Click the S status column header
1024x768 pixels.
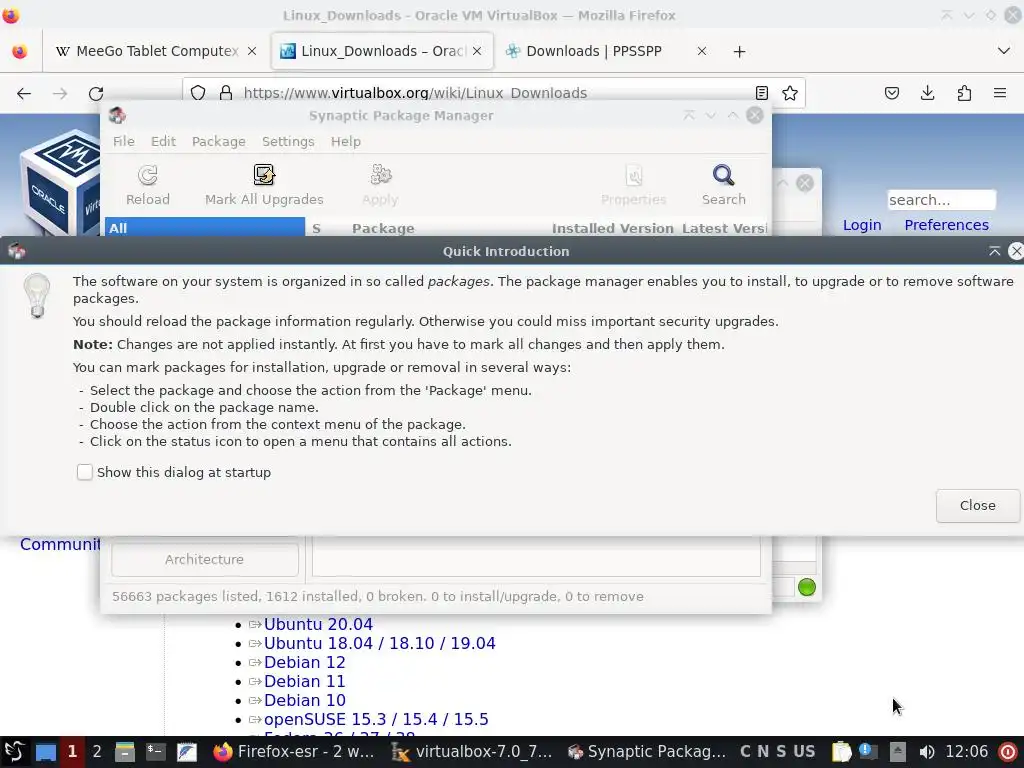(317, 228)
